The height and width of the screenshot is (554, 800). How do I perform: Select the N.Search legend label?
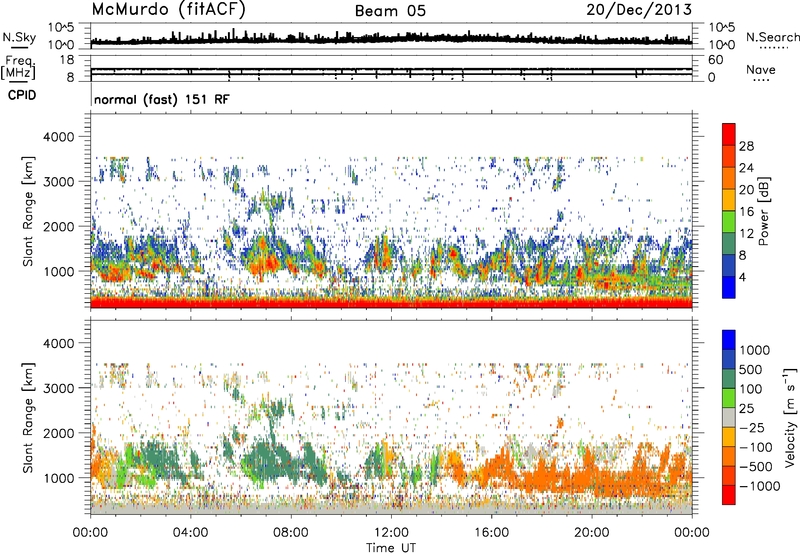772,37
